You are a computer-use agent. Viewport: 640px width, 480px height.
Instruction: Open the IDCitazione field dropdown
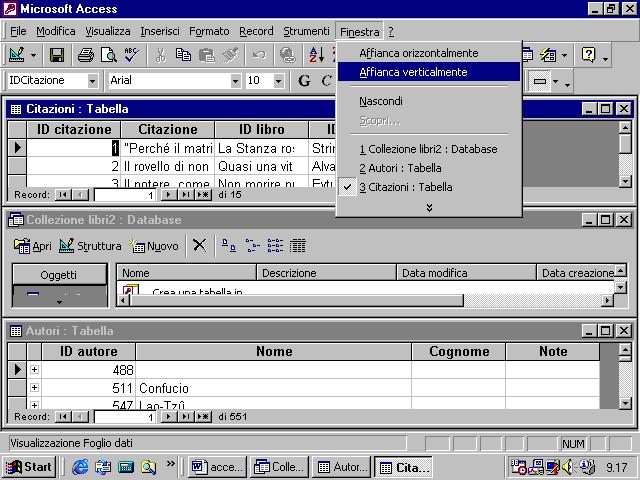tap(93, 81)
